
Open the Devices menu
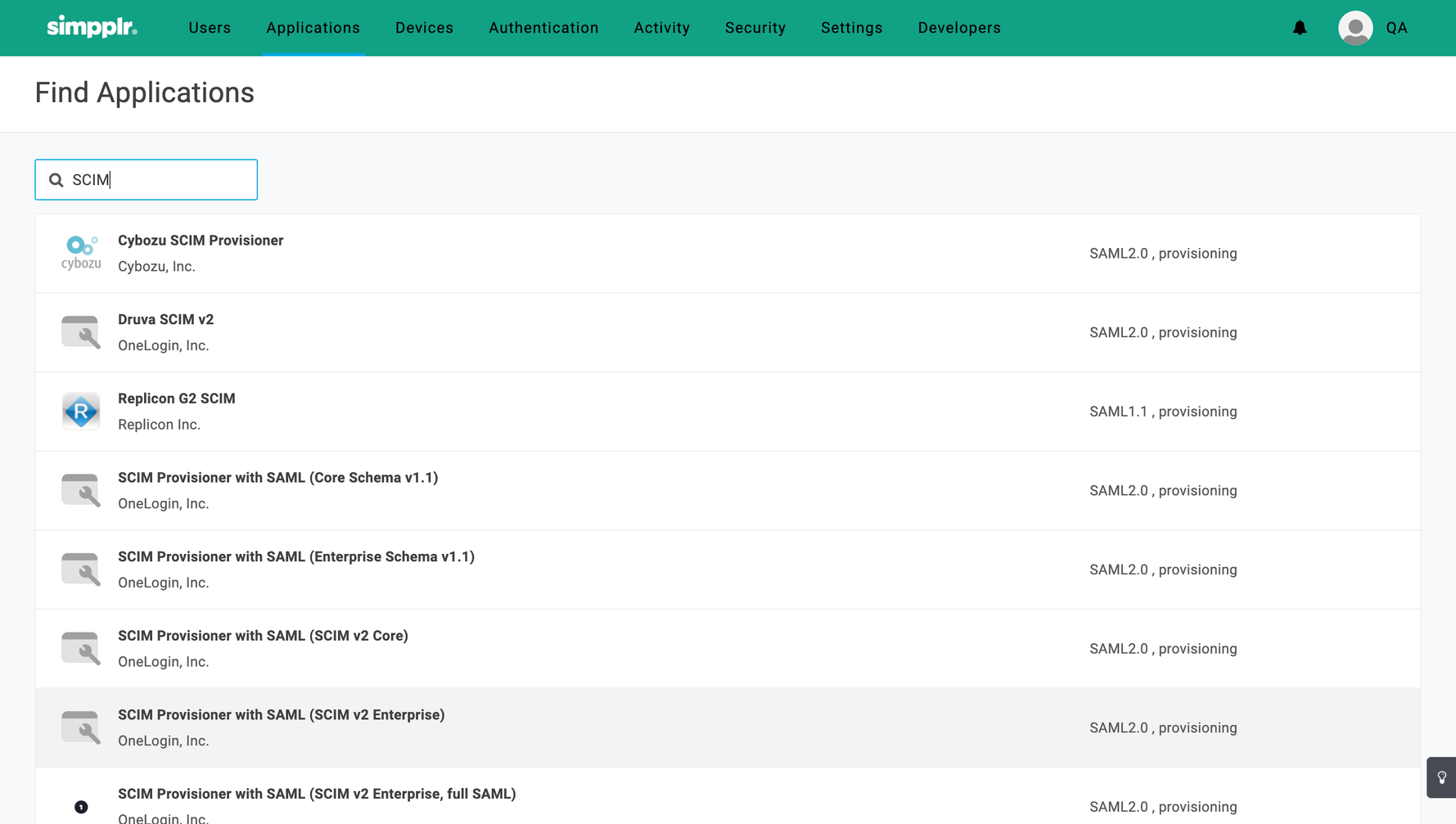424,28
